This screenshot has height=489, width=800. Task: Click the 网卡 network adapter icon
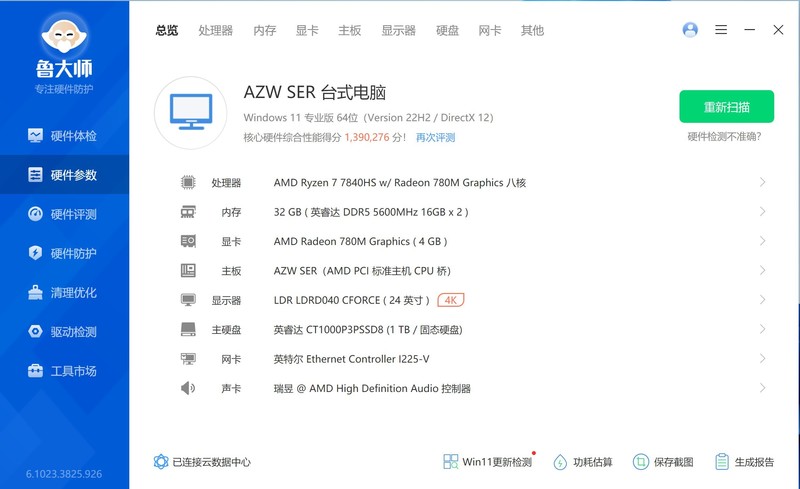[188, 359]
